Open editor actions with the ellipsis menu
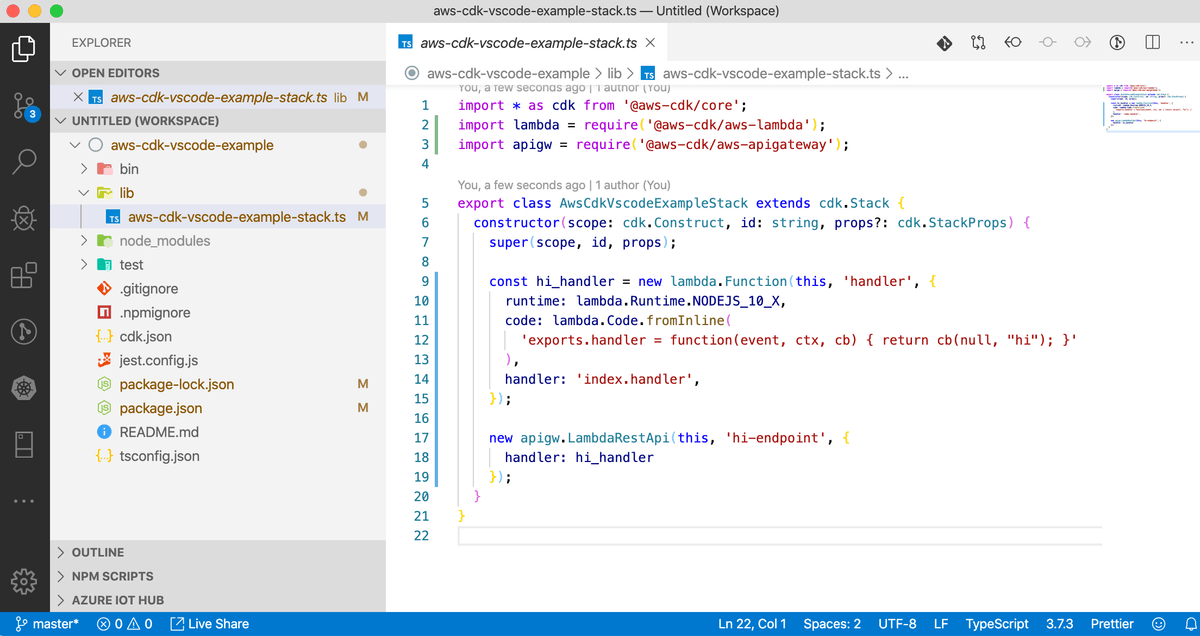The height and width of the screenshot is (636, 1200). [x=1185, y=42]
